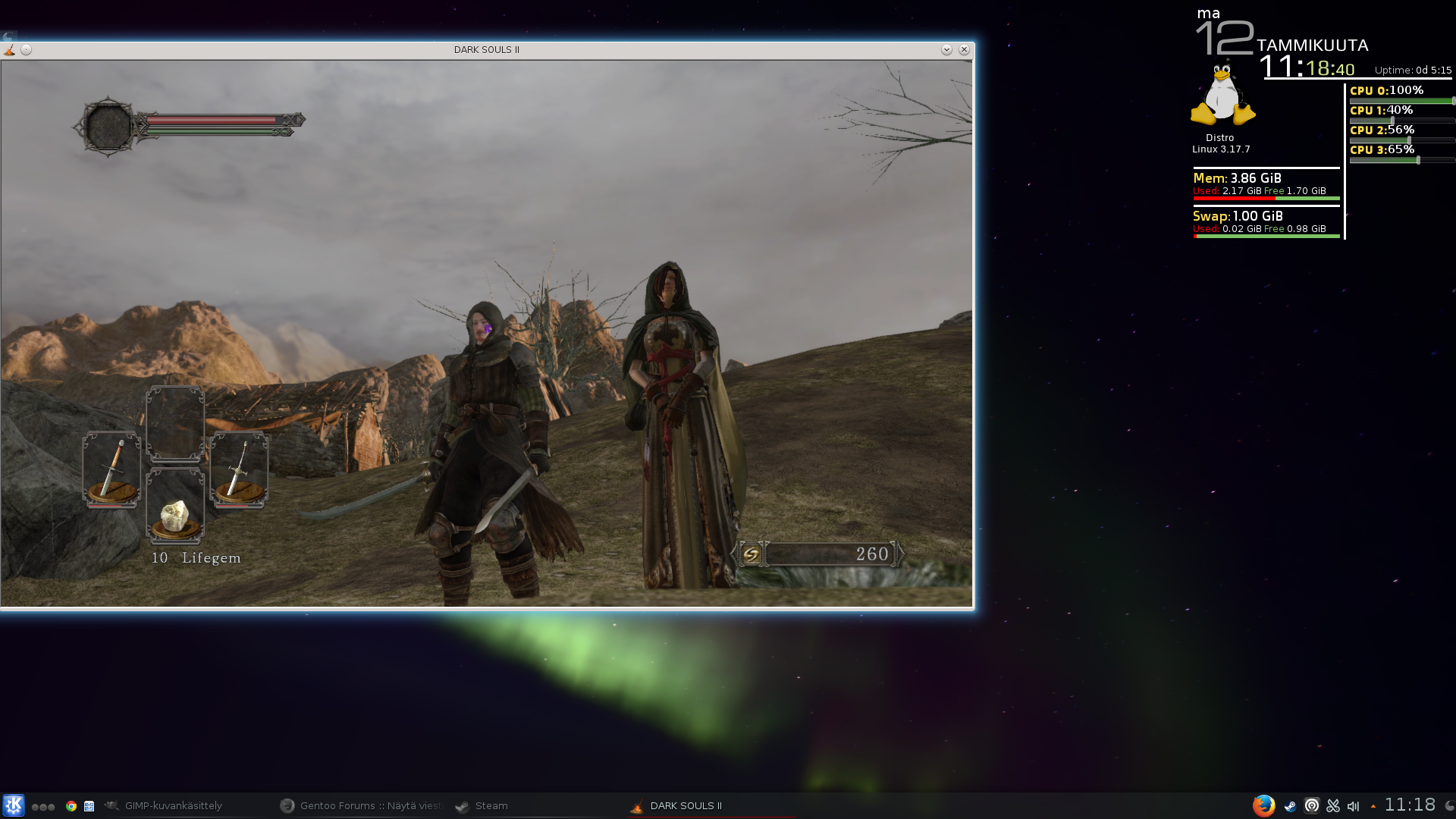Click the 'Linux 3.17.7' distro text
This screenshot has width=1456, height=819.
(1221, 149)
